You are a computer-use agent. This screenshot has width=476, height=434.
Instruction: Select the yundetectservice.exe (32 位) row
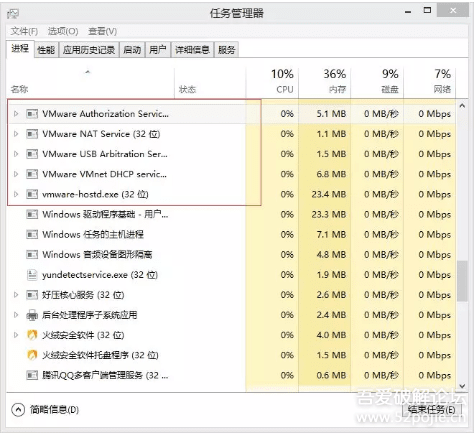click(x=231, y=275)
